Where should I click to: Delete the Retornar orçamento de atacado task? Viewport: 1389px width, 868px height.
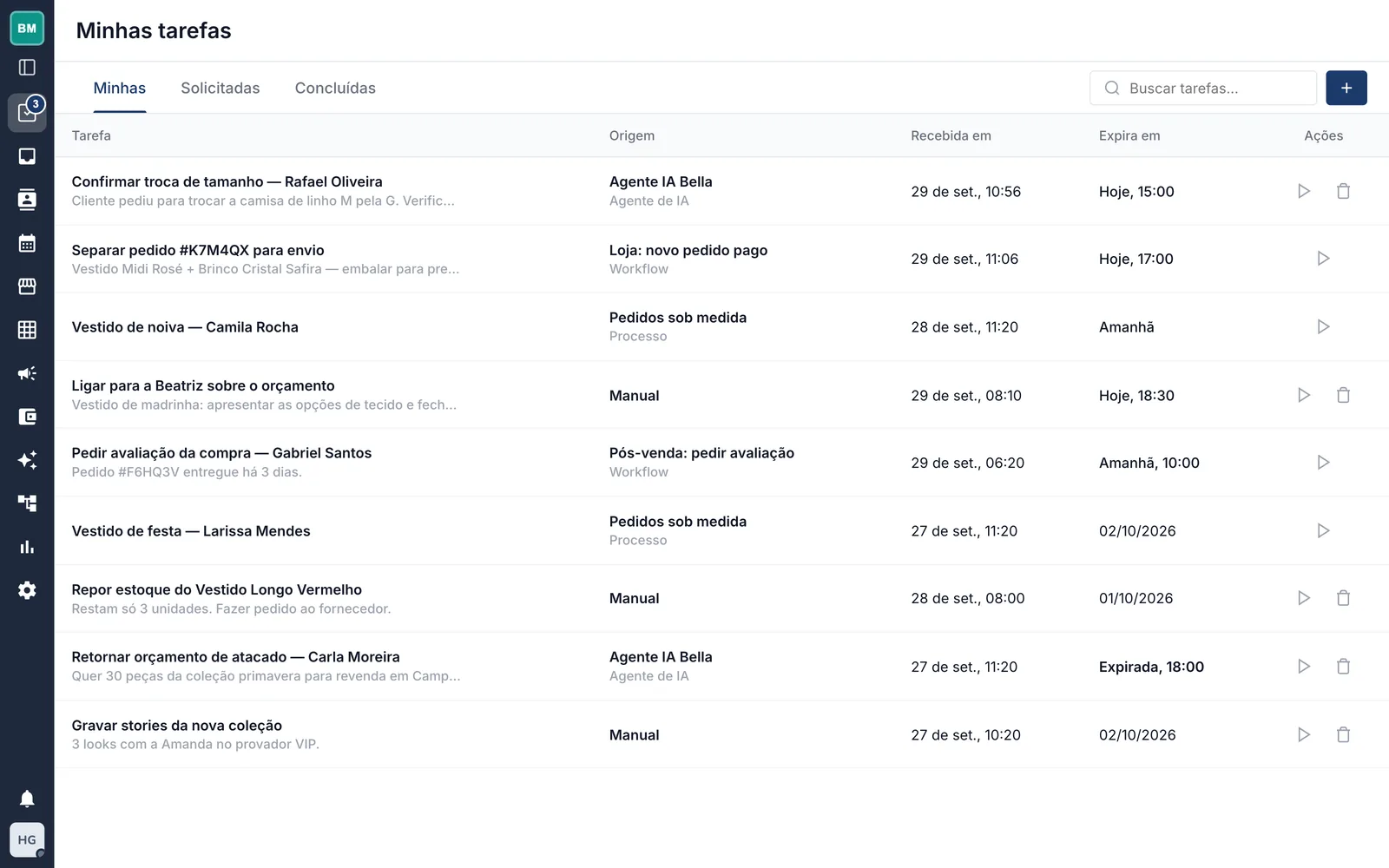(1343, 667)
